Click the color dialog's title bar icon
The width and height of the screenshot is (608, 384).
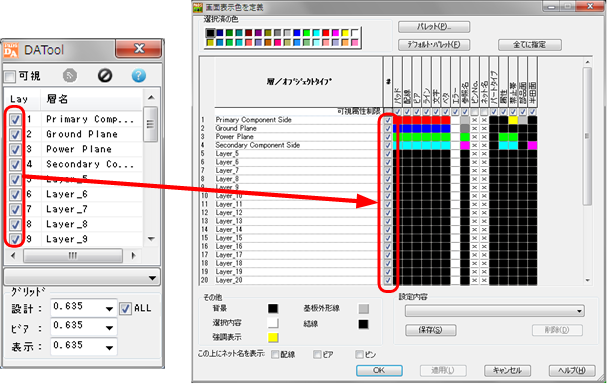(198, 7)
